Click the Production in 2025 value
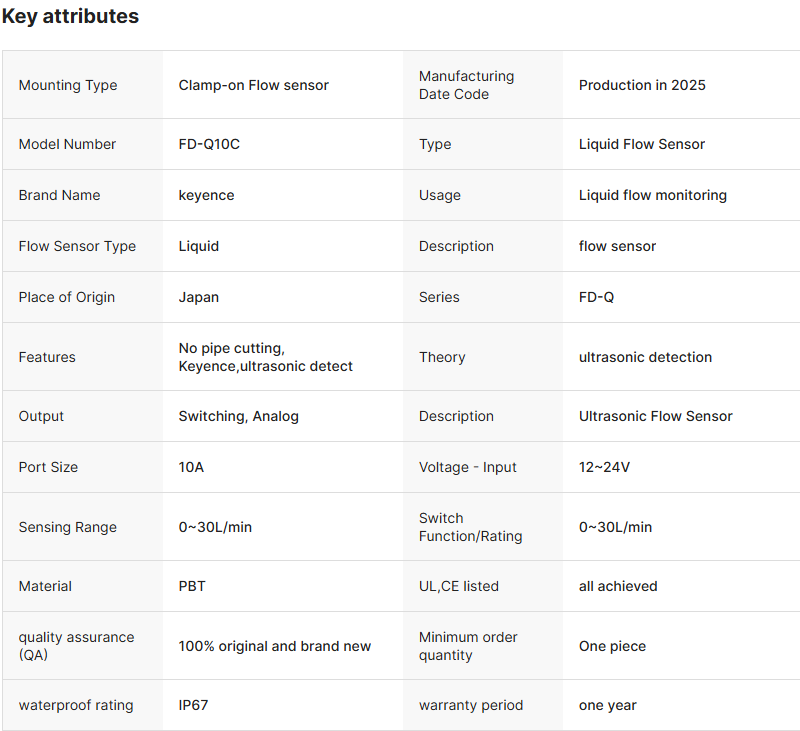 click(642, 85)
